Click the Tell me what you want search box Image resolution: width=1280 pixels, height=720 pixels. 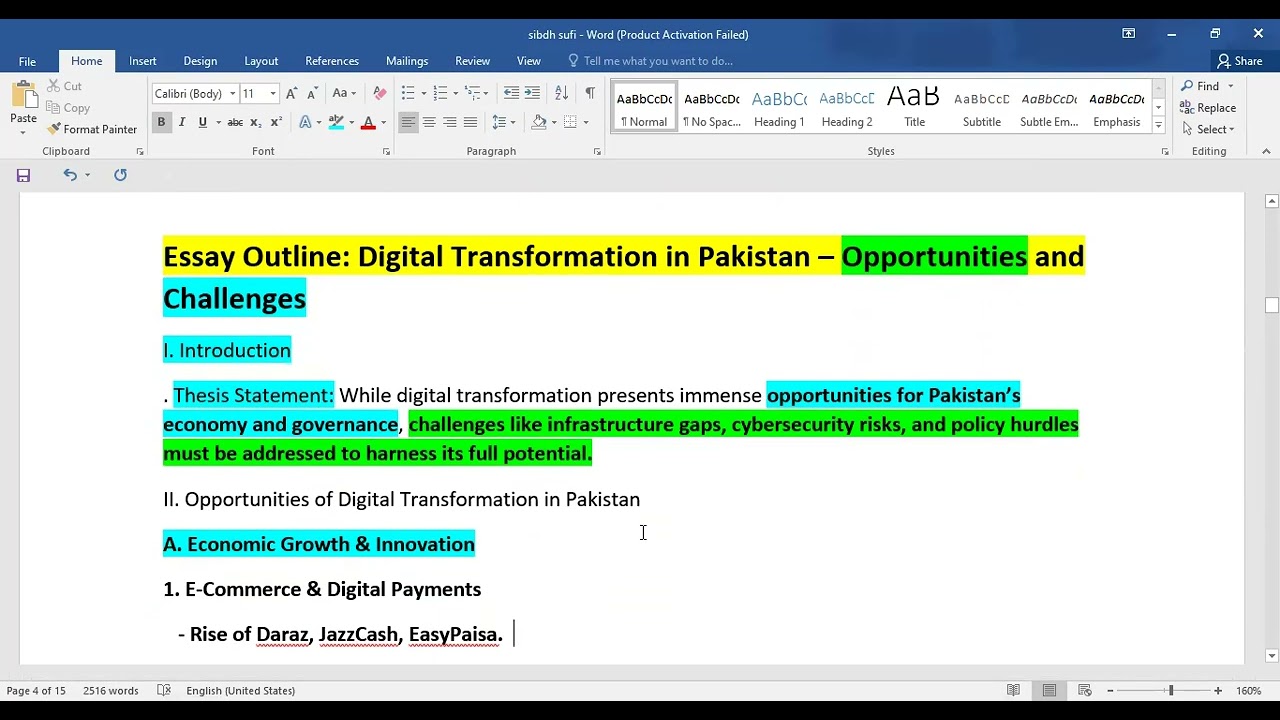(658, 61)
